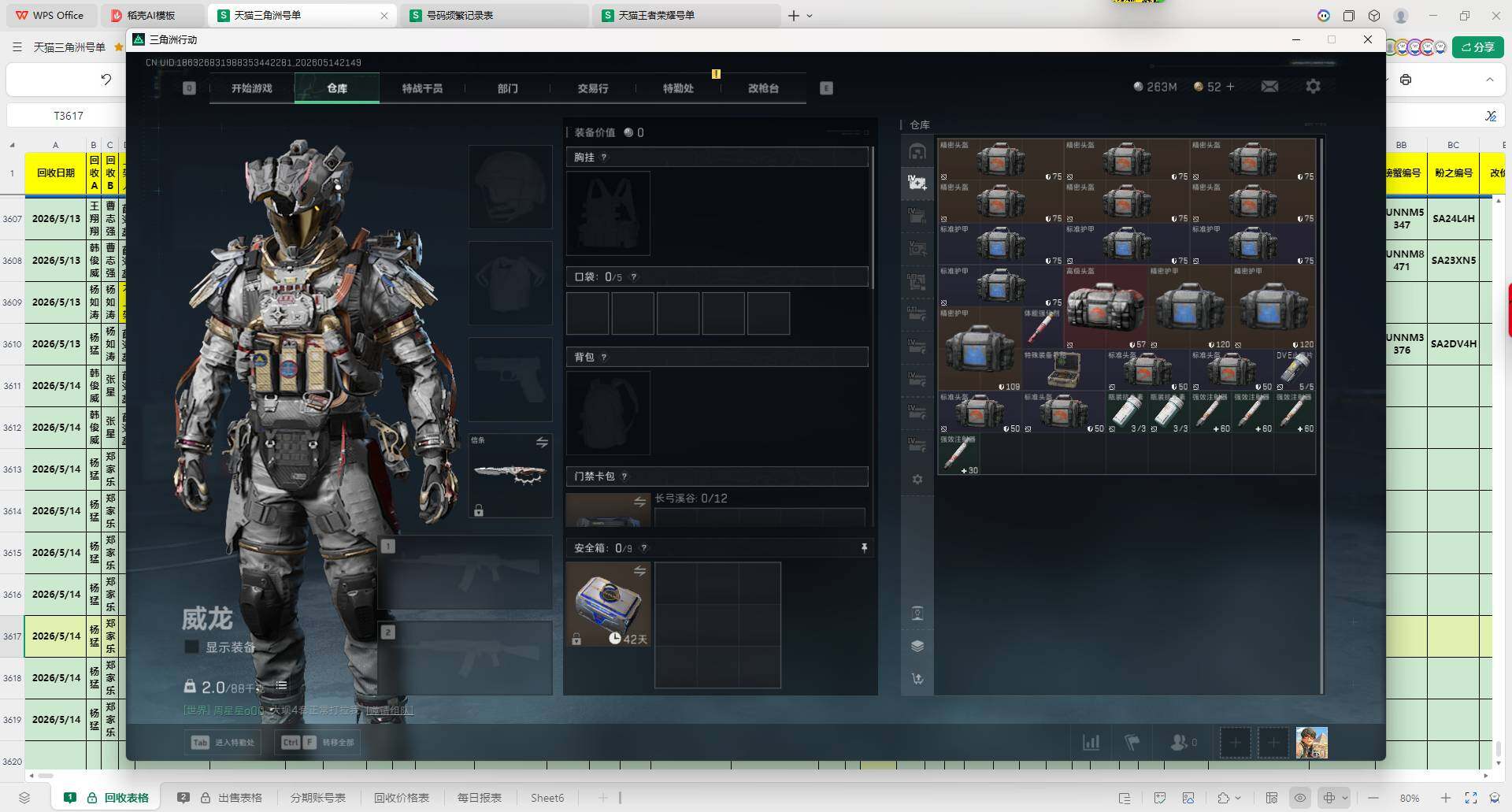Select the active level IV medical warehouse tab icon
The height and width of the screenshot is (812, 1512).
(x=917, y=183)
